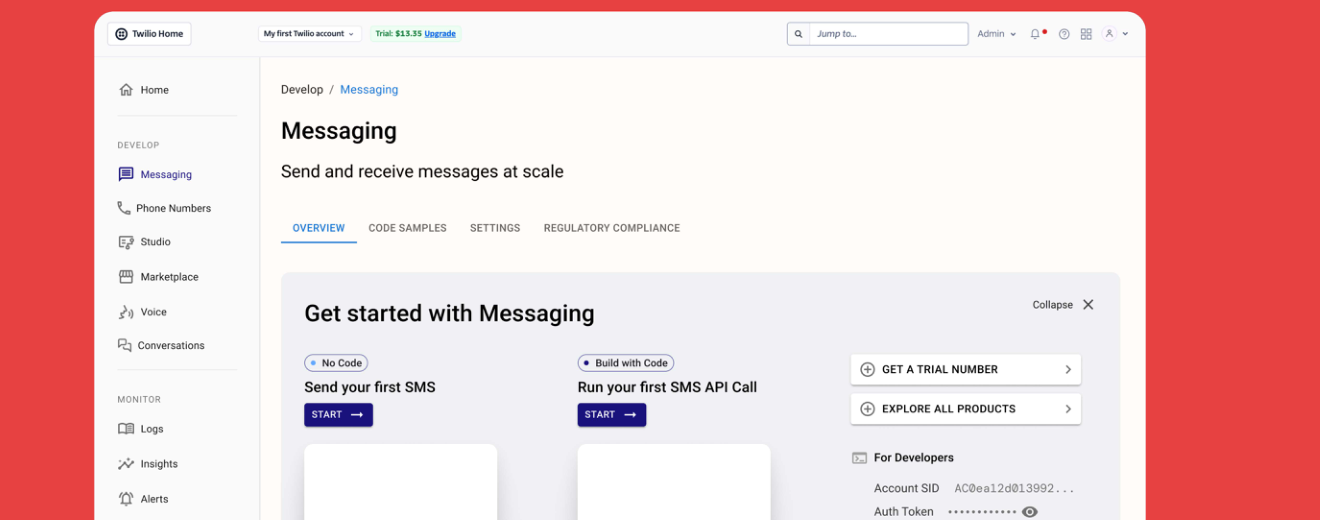Close the Get started panel with X

(x=1088, y=305)
